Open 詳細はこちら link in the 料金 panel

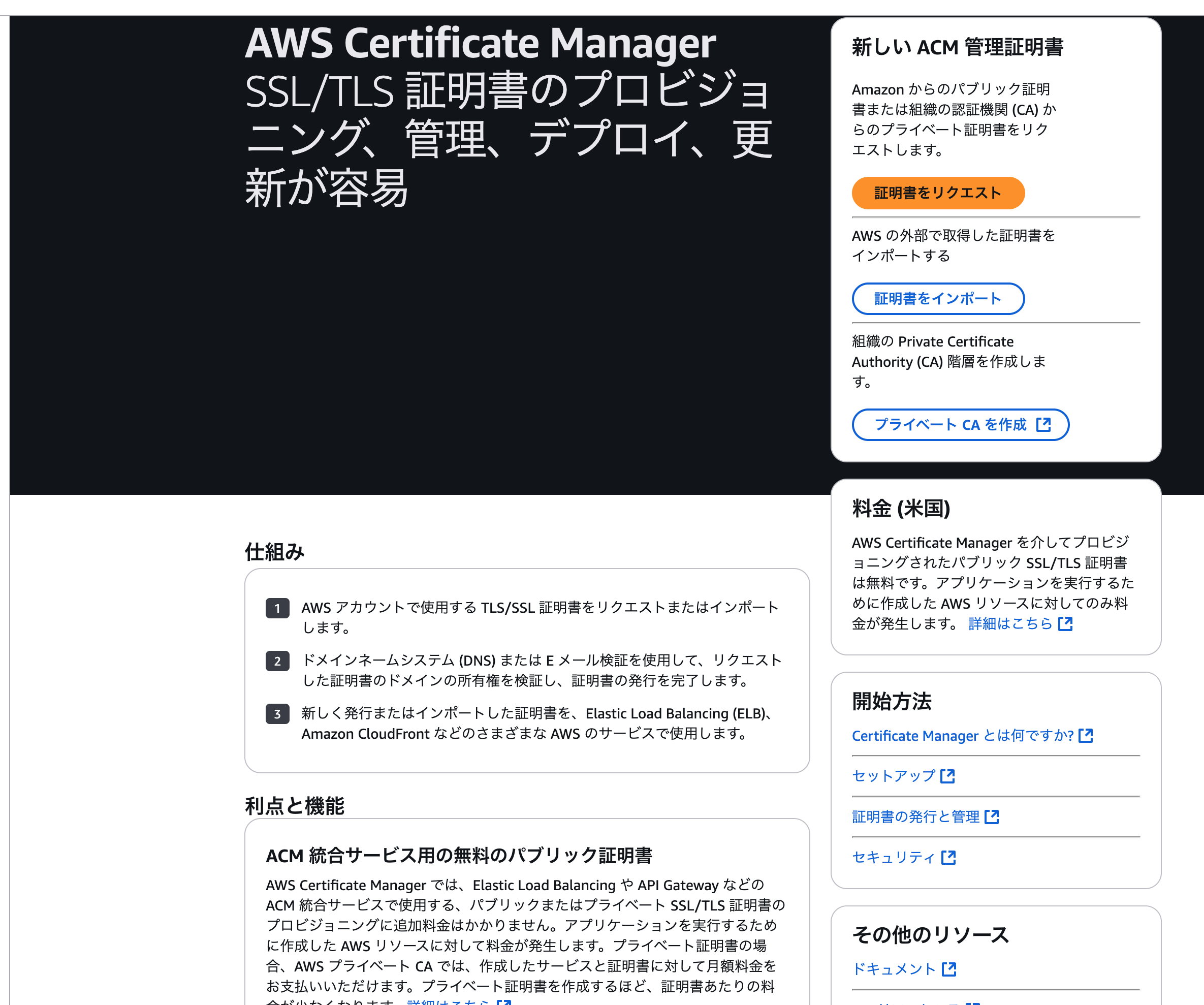(x=1010, y=624)
